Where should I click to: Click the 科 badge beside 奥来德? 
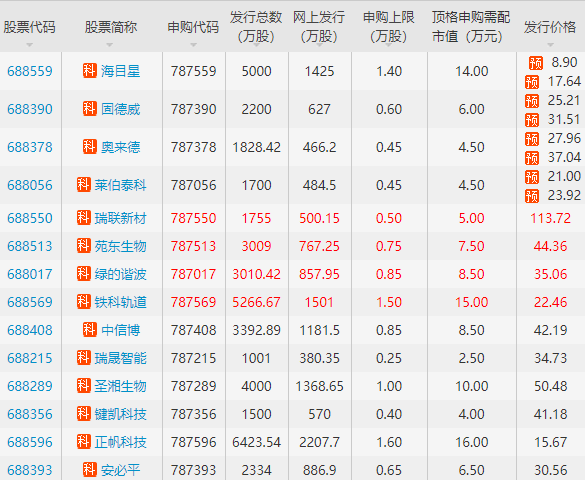pos(90,147)
